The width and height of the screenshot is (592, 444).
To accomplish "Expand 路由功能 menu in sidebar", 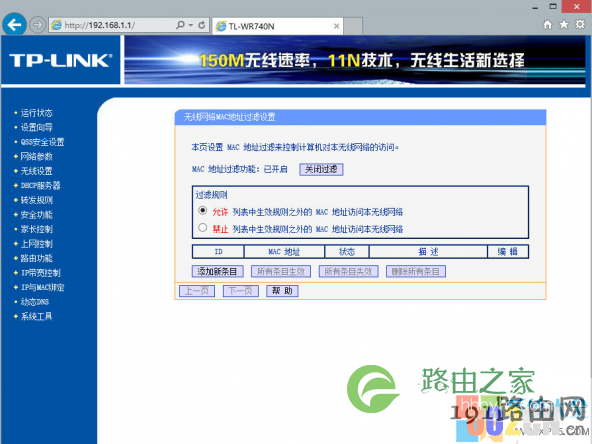I will pos(36,258).
